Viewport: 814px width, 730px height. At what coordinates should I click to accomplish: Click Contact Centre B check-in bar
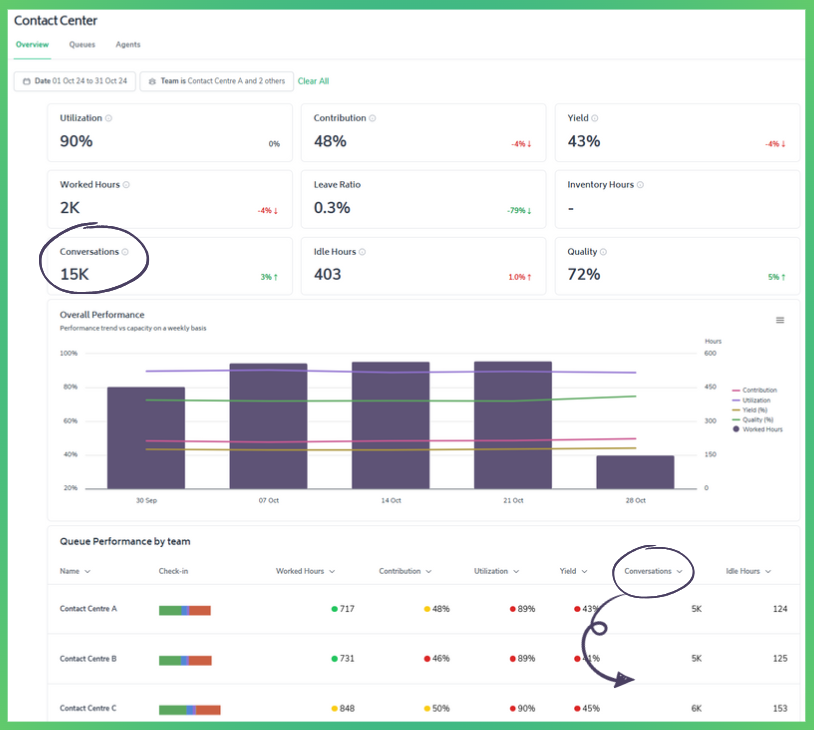(185, 660)
